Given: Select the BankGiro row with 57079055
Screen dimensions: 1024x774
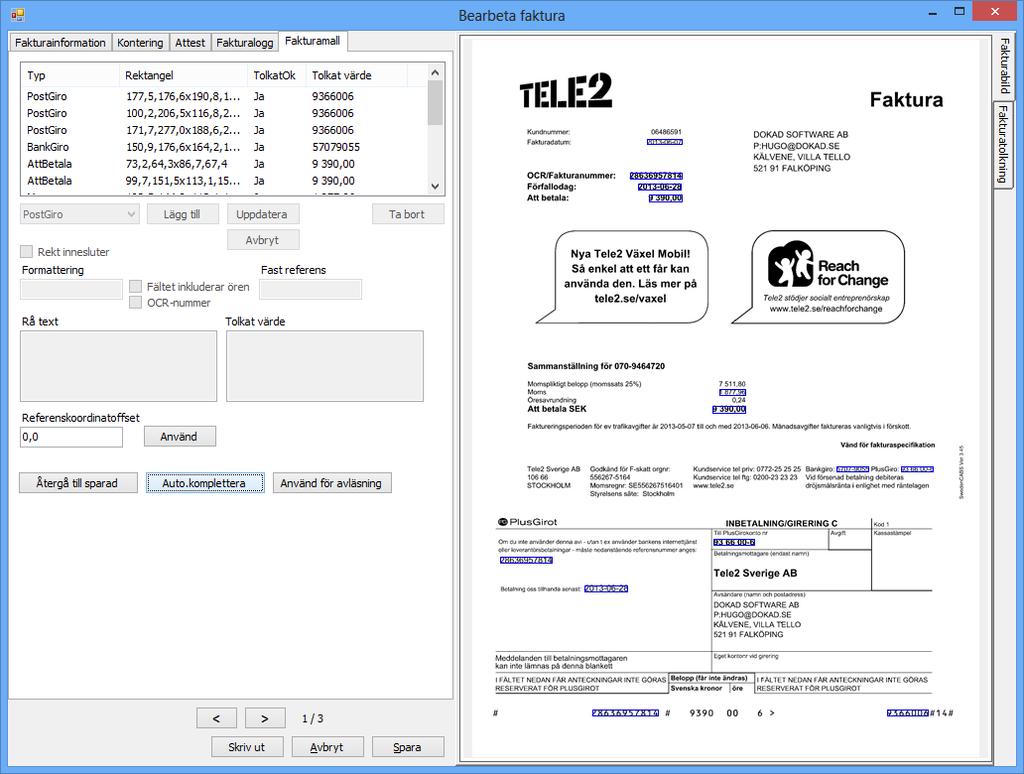Looking at the screenshot, I should tap(225, 147).
